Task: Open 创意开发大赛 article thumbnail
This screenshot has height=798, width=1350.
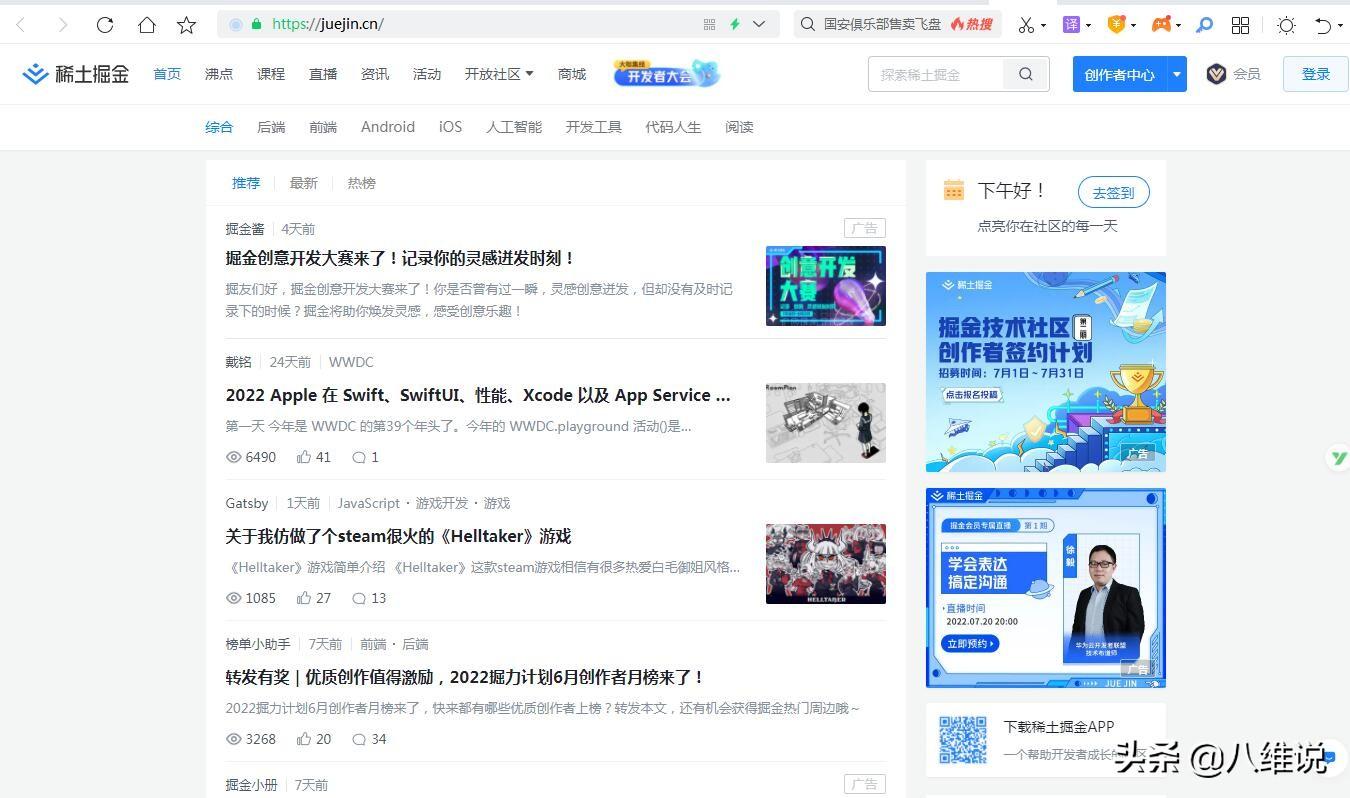Action: click(826, 286)
